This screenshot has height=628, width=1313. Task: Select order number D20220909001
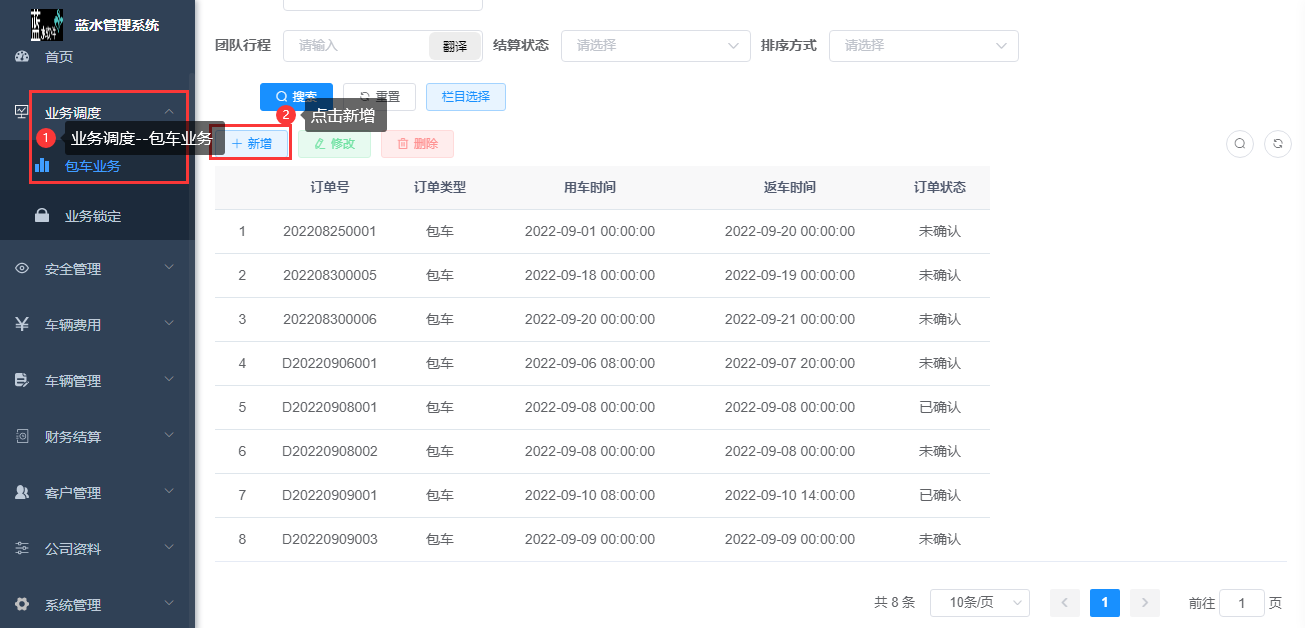click(330, 496)
